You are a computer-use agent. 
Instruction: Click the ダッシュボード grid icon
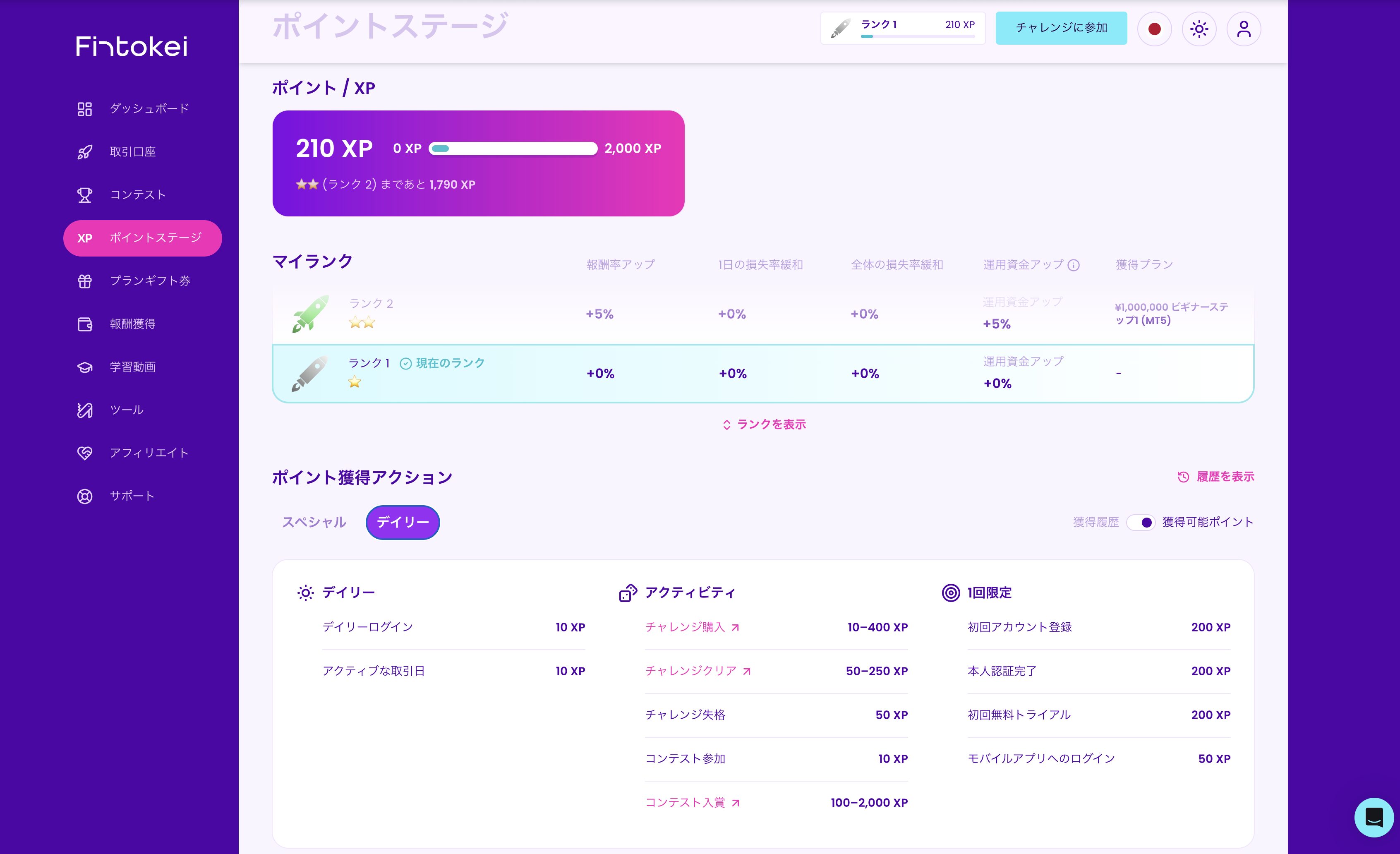tap(85, 109)
